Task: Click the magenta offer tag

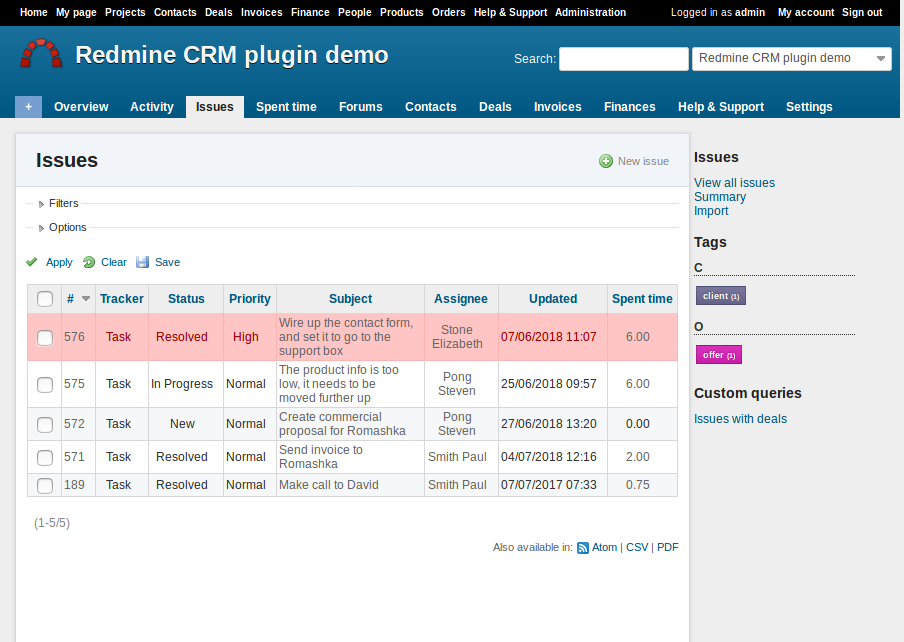Action: [x=718, y=355]
